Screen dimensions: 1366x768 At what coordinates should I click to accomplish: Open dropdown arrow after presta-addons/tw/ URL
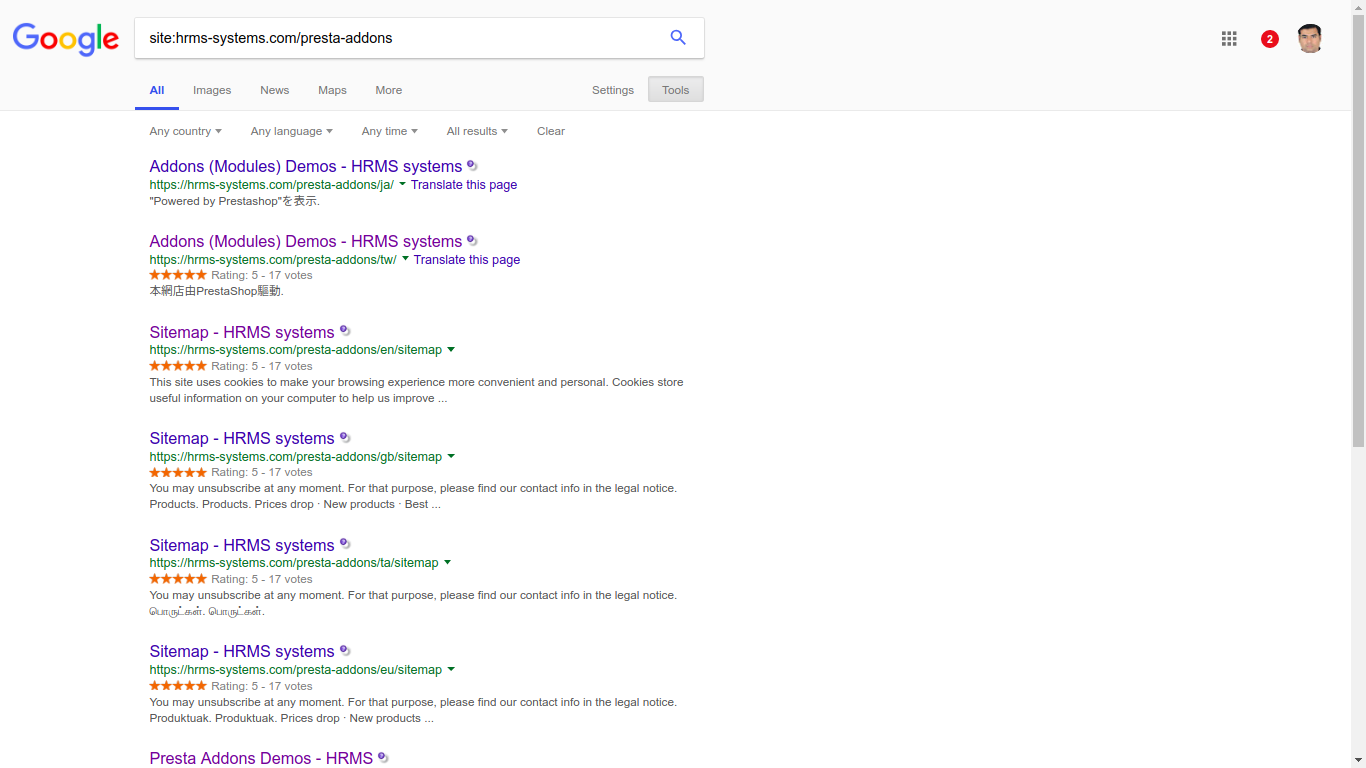pyautogui.click(x=406, y=259)
